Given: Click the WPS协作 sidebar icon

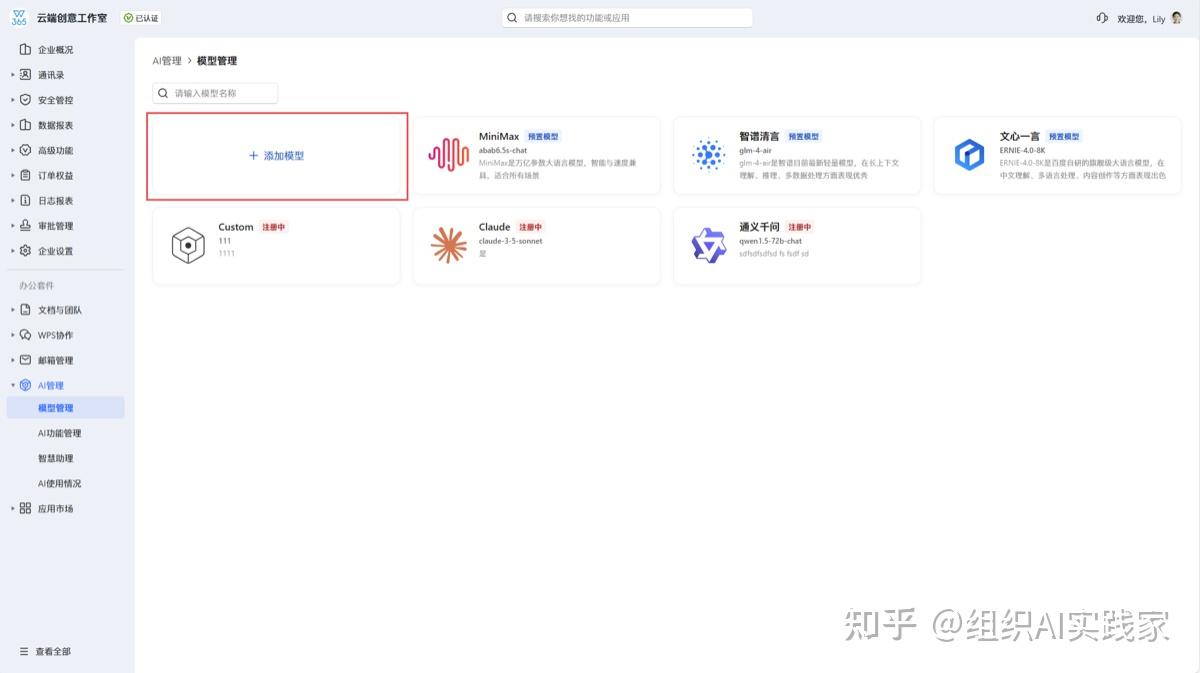Looking at the screenshot, I should pyautogui.click(x=26, y=335).
